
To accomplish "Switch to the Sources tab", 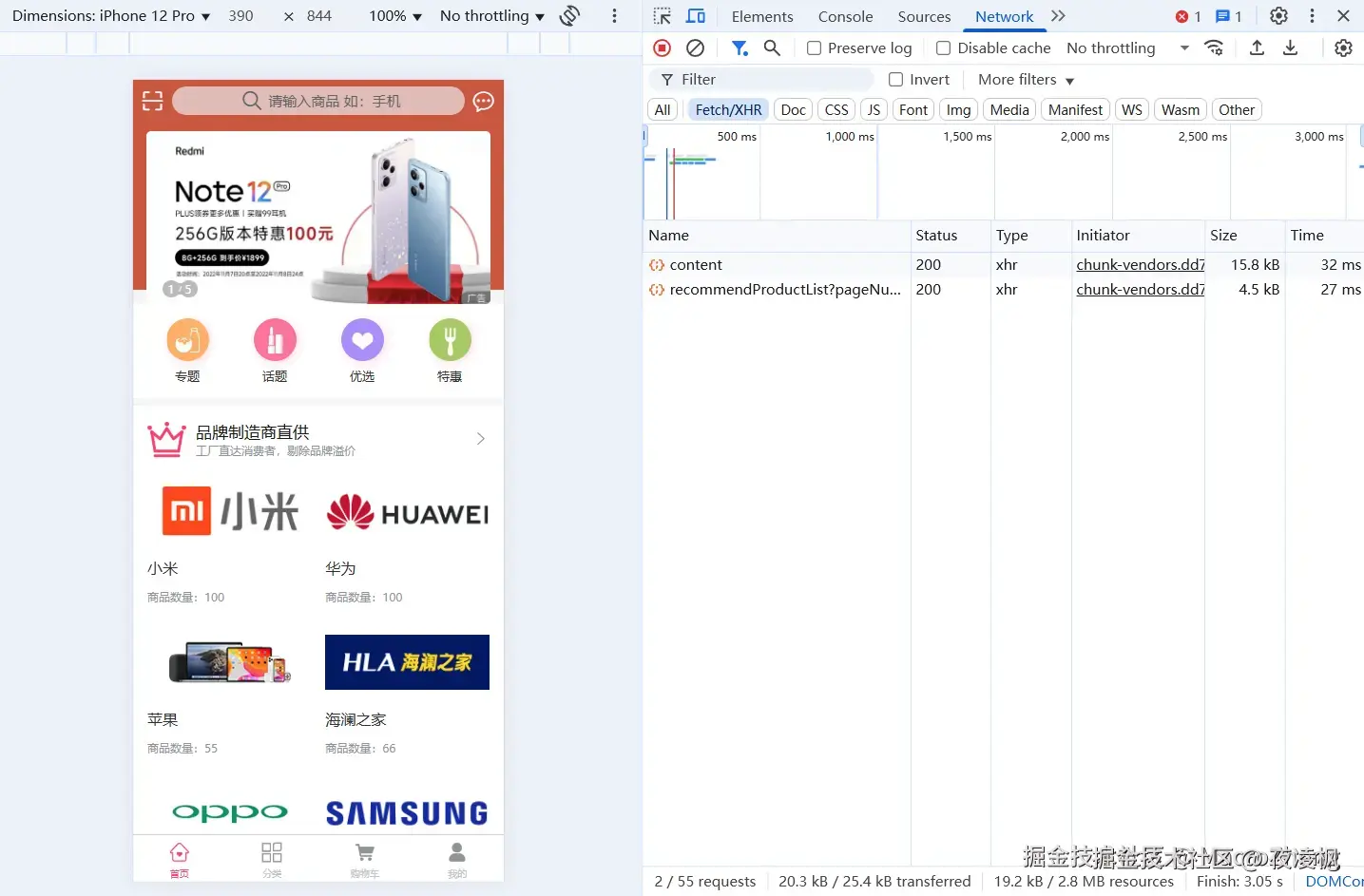I will (x=924, y=16).
